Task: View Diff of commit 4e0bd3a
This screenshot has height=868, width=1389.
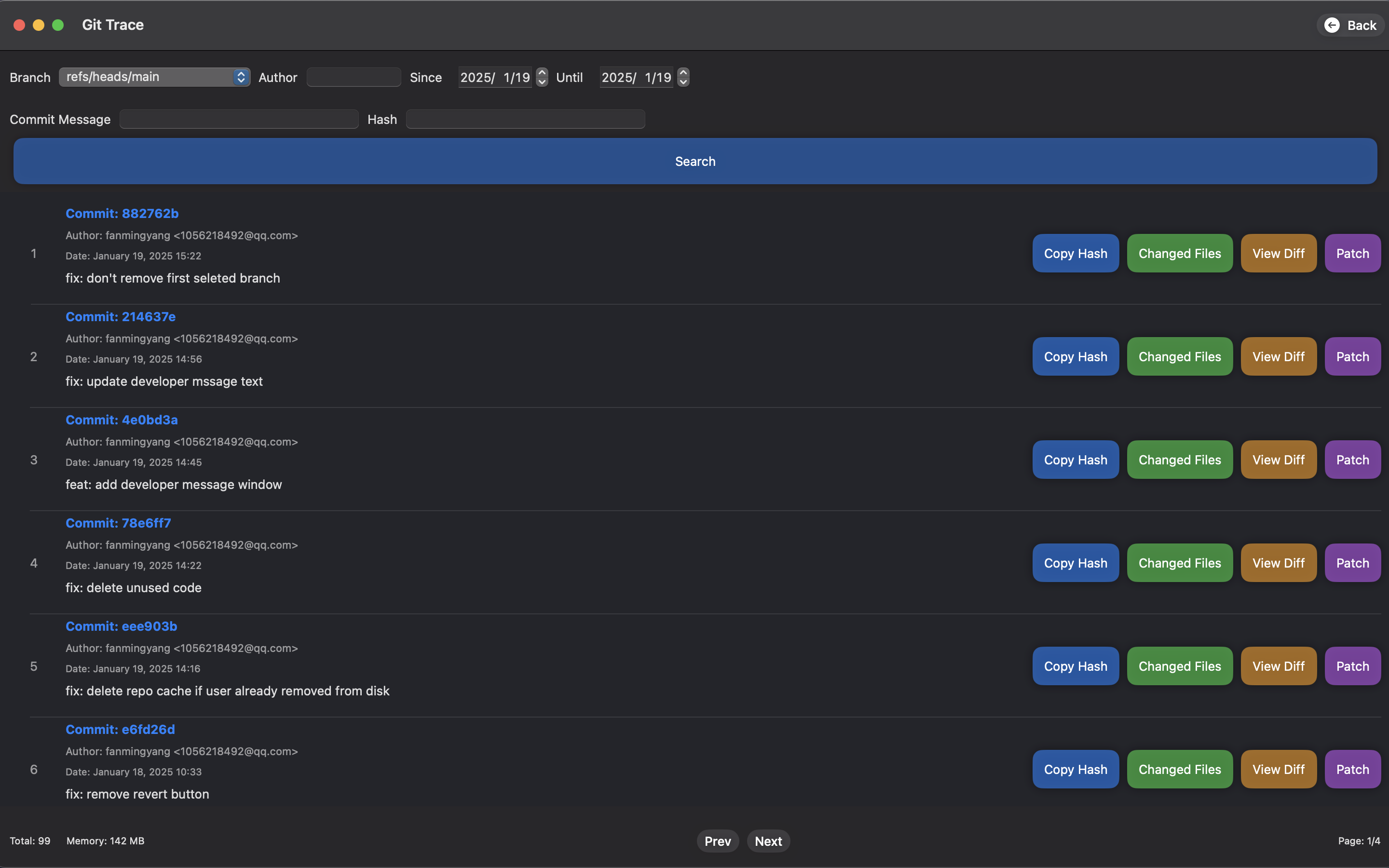Action: 1278,460
